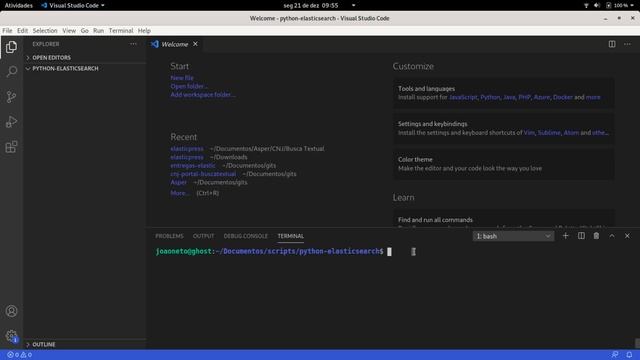Install Python language support link

490,97
